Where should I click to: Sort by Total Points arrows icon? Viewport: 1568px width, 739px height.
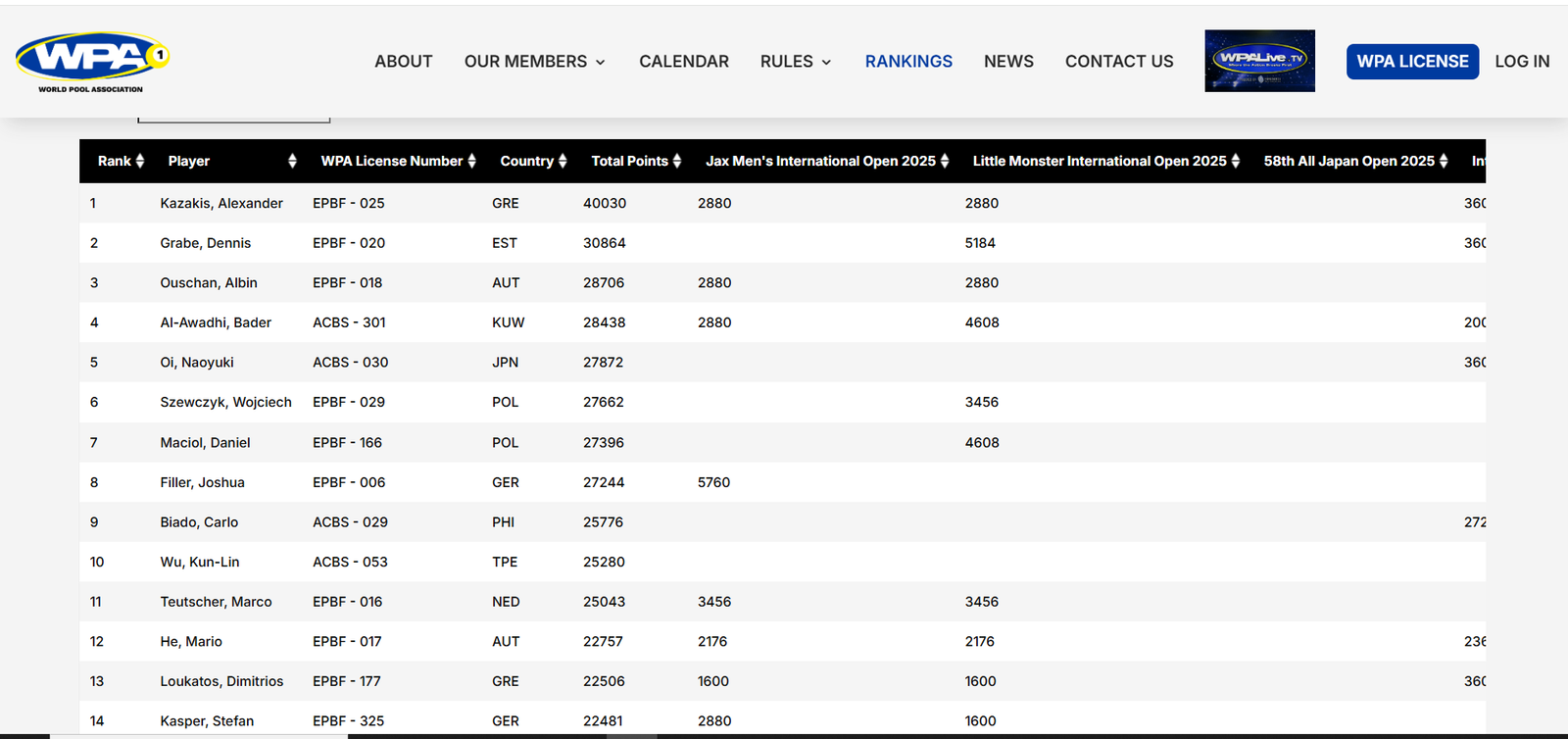tap(677, 161)
